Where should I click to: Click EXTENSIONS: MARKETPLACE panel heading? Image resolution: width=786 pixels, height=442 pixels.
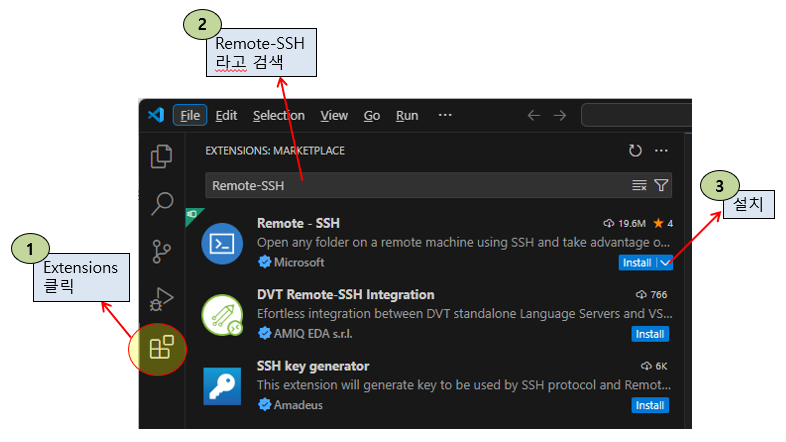(x=275, y=150)
